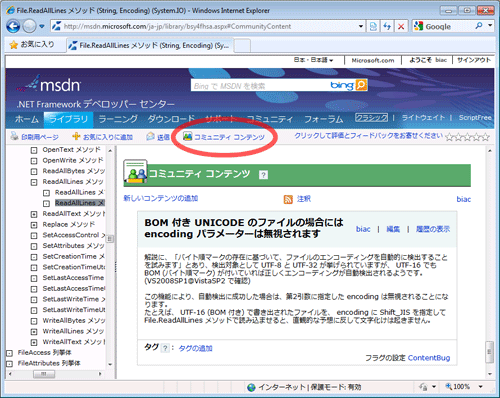Select WriteAllBytes メソッド tree item

pos(73,320)
